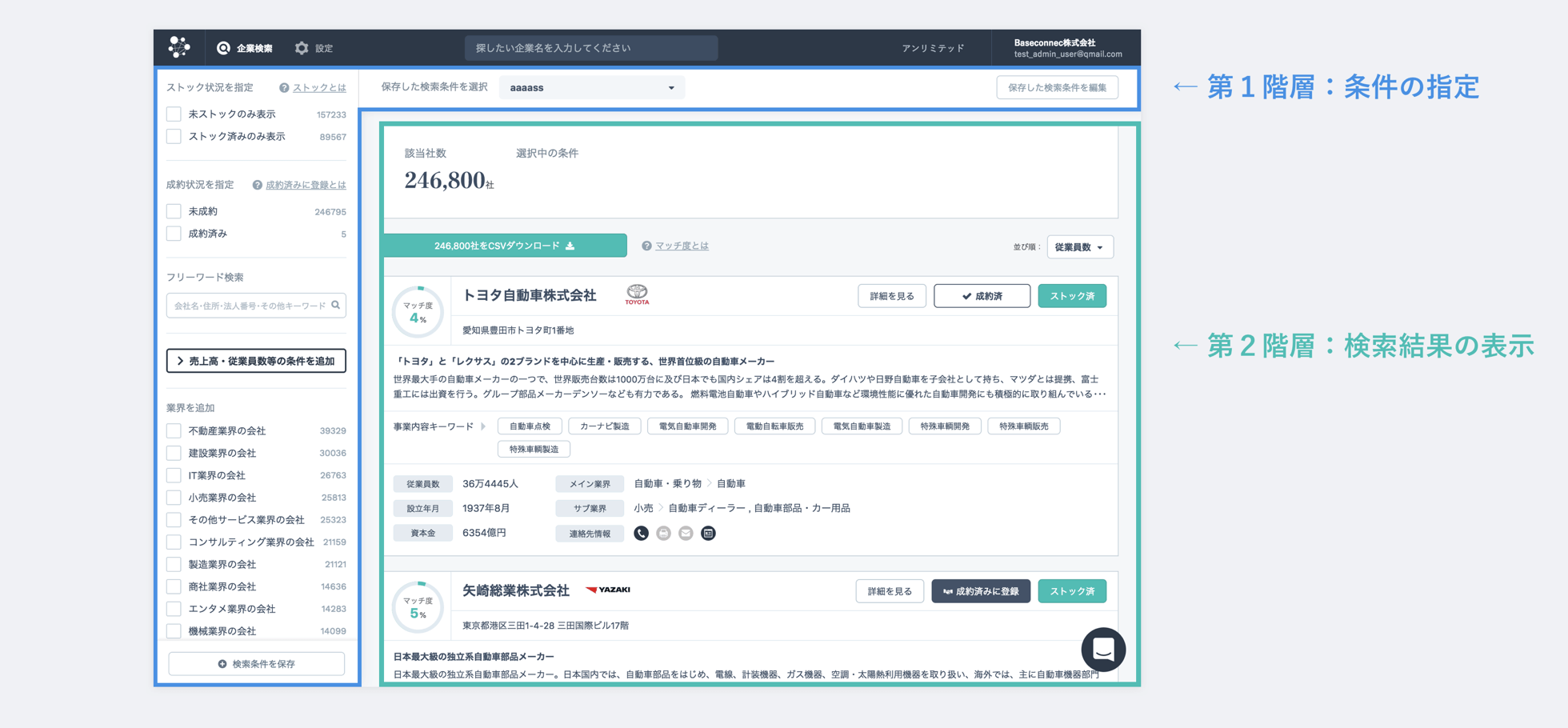1568x728 pixels.
Task: Check 製造業界の会社 checkbox
Action: point(174,564)
